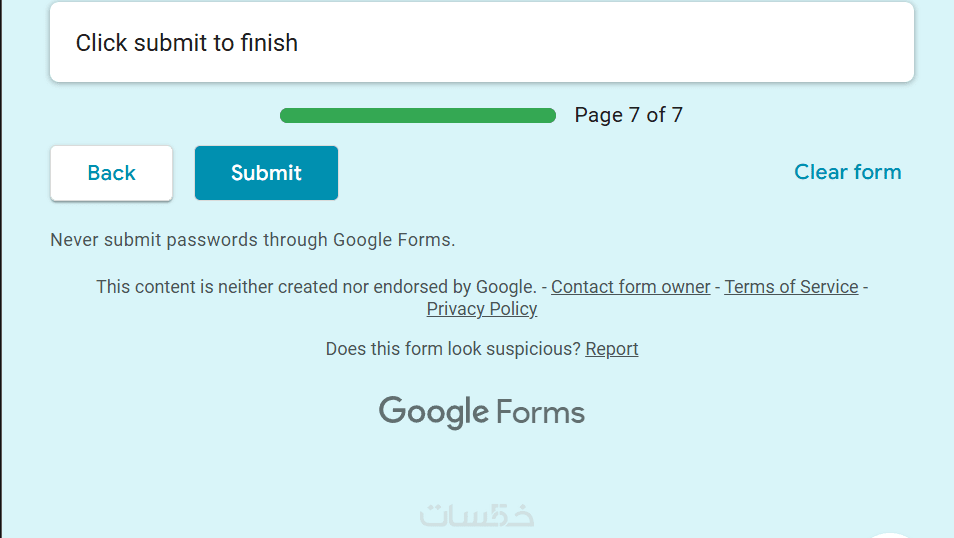The image size is (954, 538).
Task: Click the word "Google" in the footer logo
Action: [433, 412]
